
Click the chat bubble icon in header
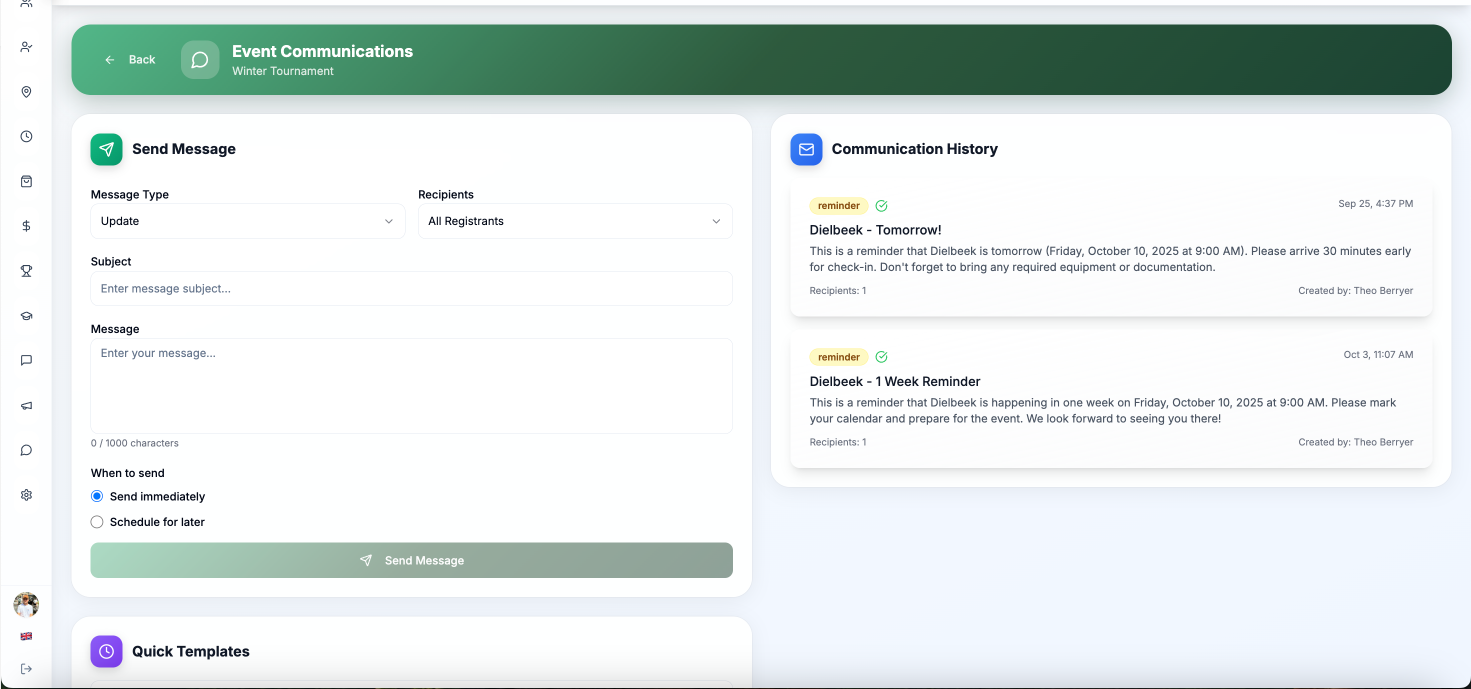(x=200, y=60)
